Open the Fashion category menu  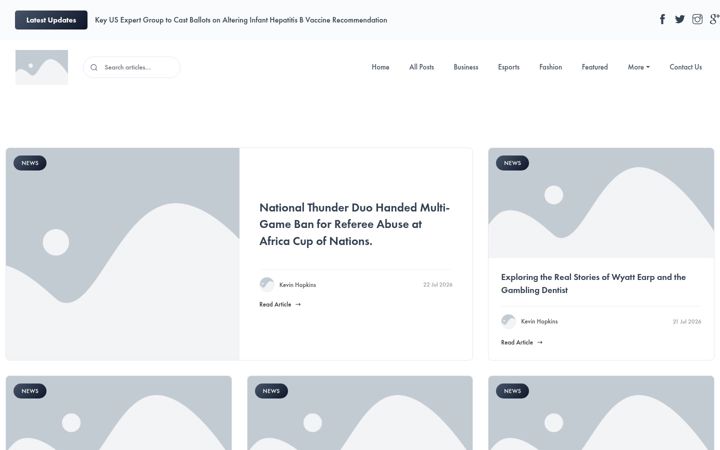click(551, 67)
